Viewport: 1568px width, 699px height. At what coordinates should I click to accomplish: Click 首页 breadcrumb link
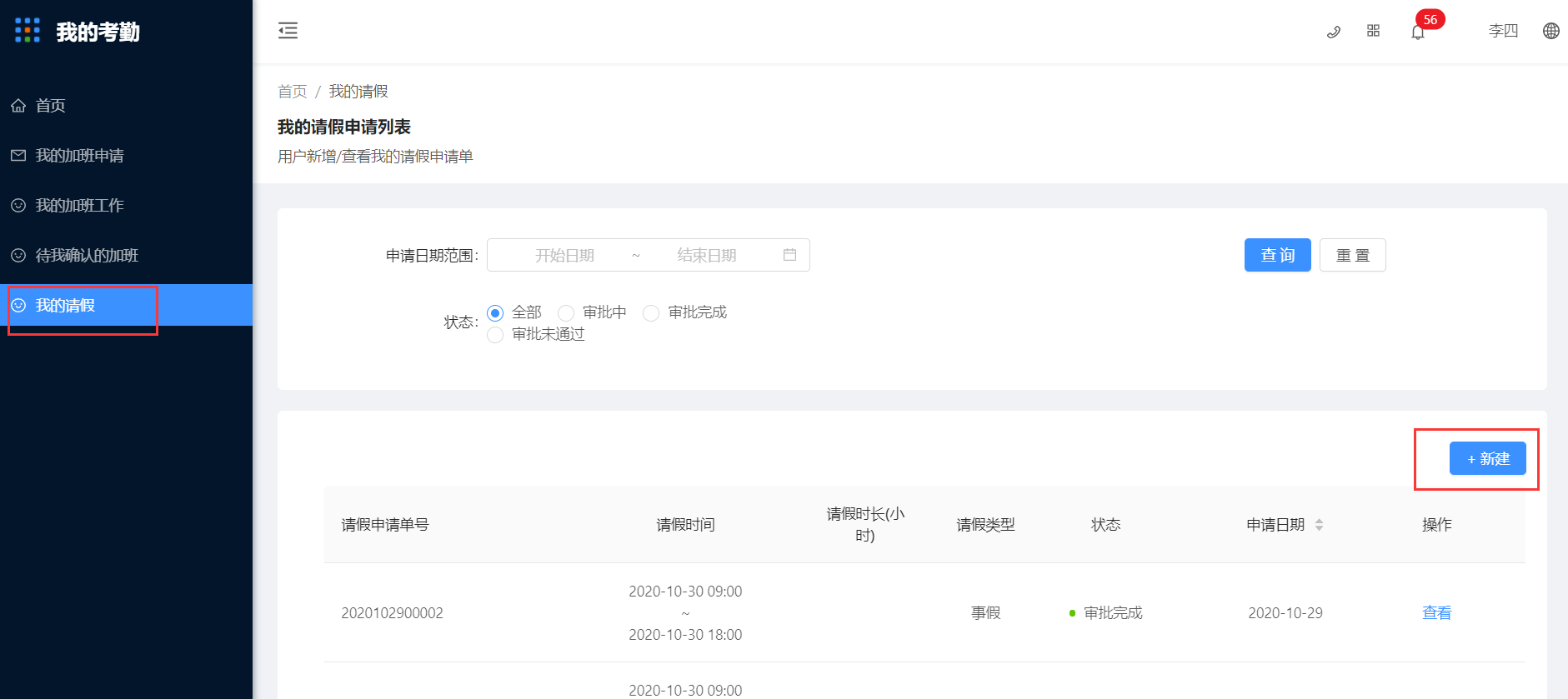(293, 92)
